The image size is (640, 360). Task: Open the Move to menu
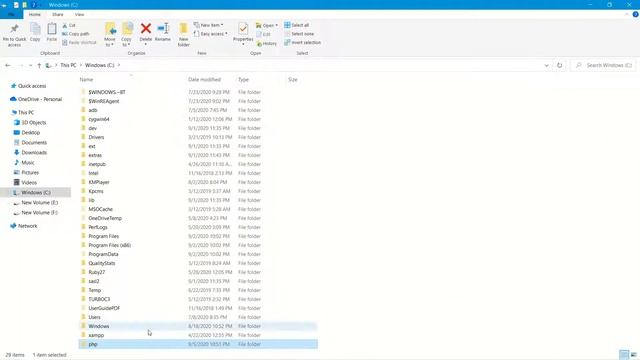point(110,35)
